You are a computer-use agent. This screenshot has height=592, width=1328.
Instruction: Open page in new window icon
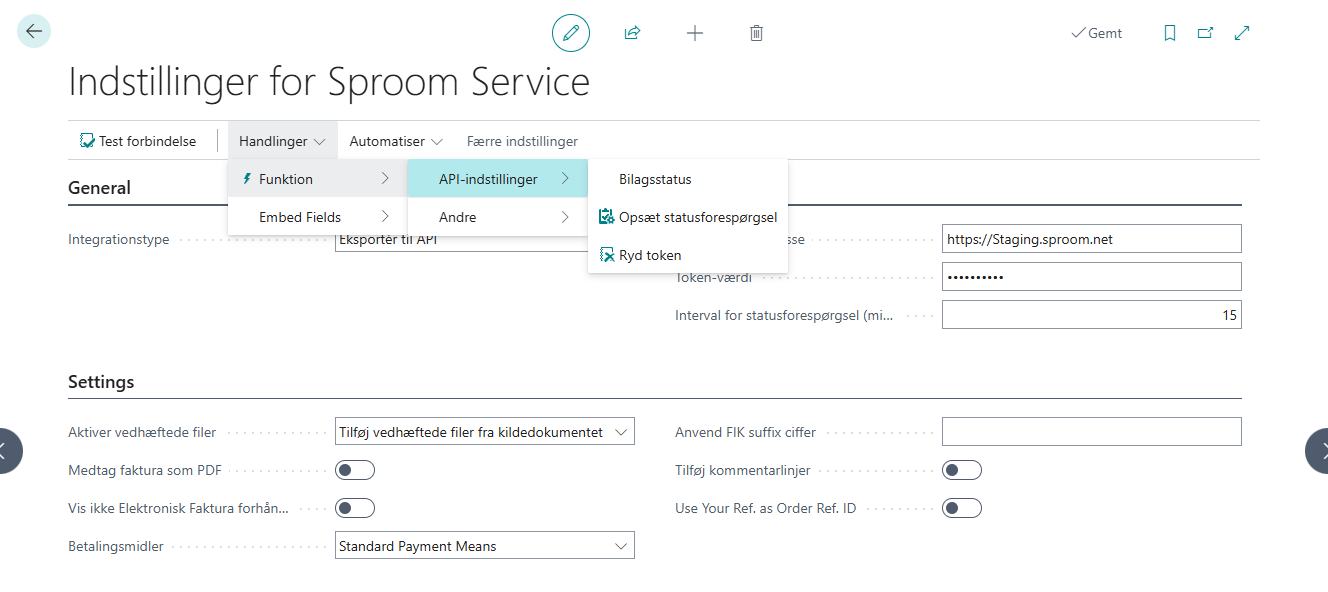click(x=1206, y=33)
